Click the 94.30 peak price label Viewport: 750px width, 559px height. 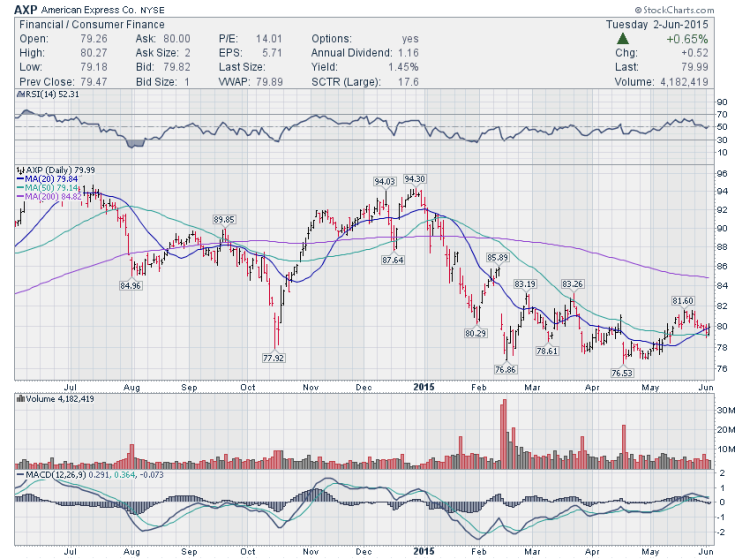[414, 179]
